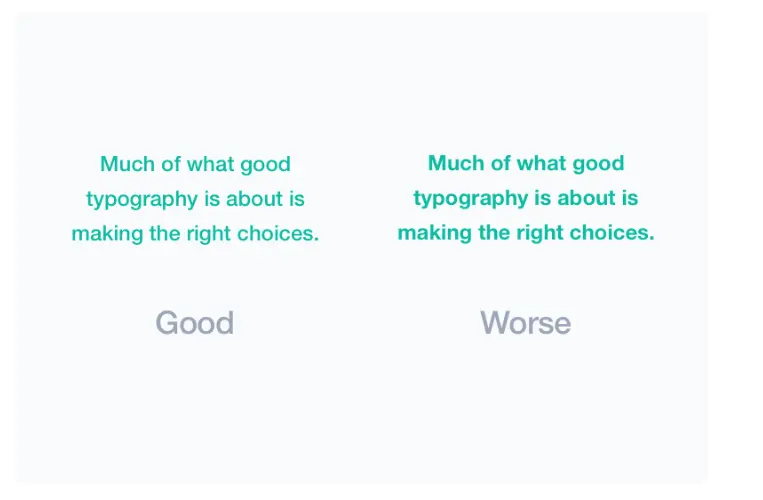Click 'what' in the regular-weight paragraph
Viewport: 763px width, 500px height.
coord(208,164)
